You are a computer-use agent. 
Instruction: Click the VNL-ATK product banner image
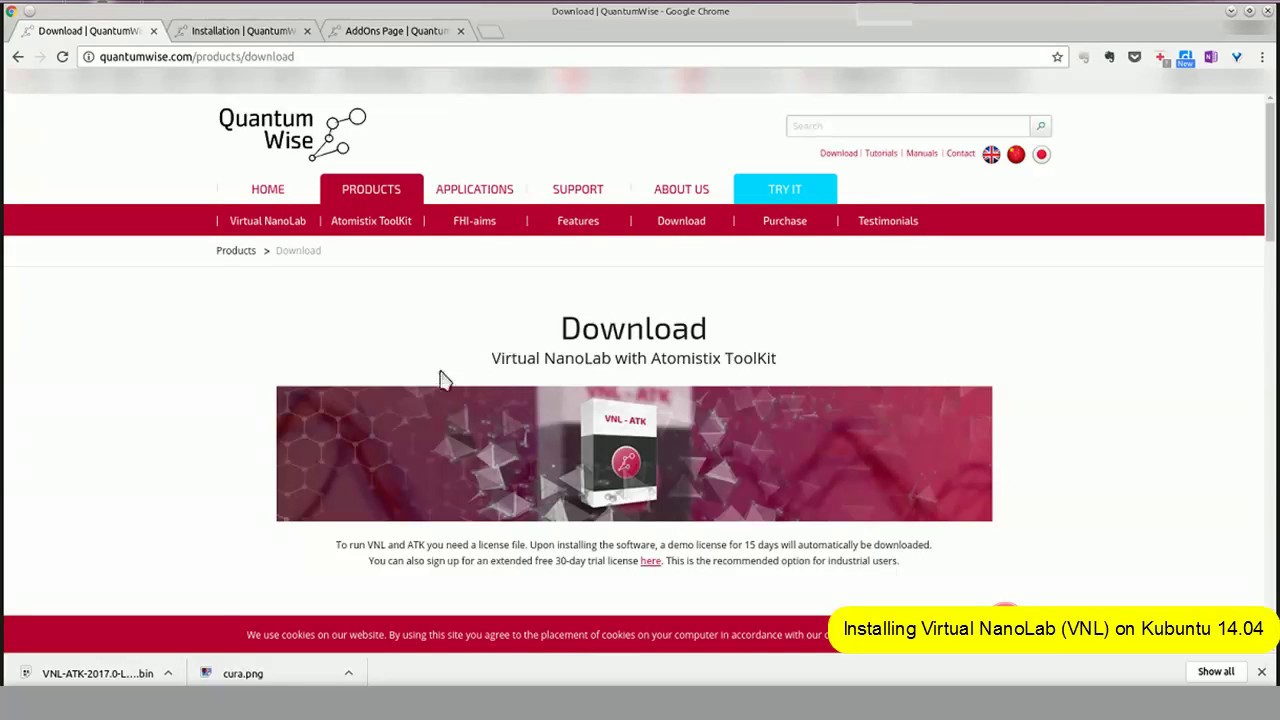[x=634, y=454]
